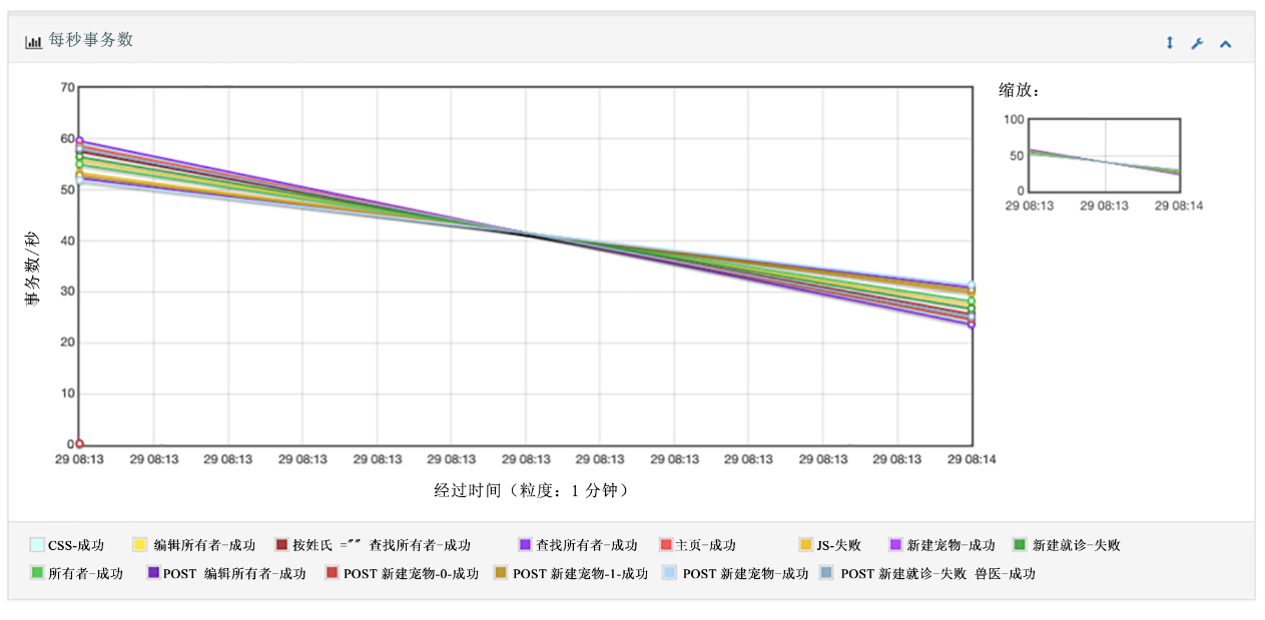Click the POST 编辑所有者-成功 legend icon
1265x620 pixels.
coord(153,574)
